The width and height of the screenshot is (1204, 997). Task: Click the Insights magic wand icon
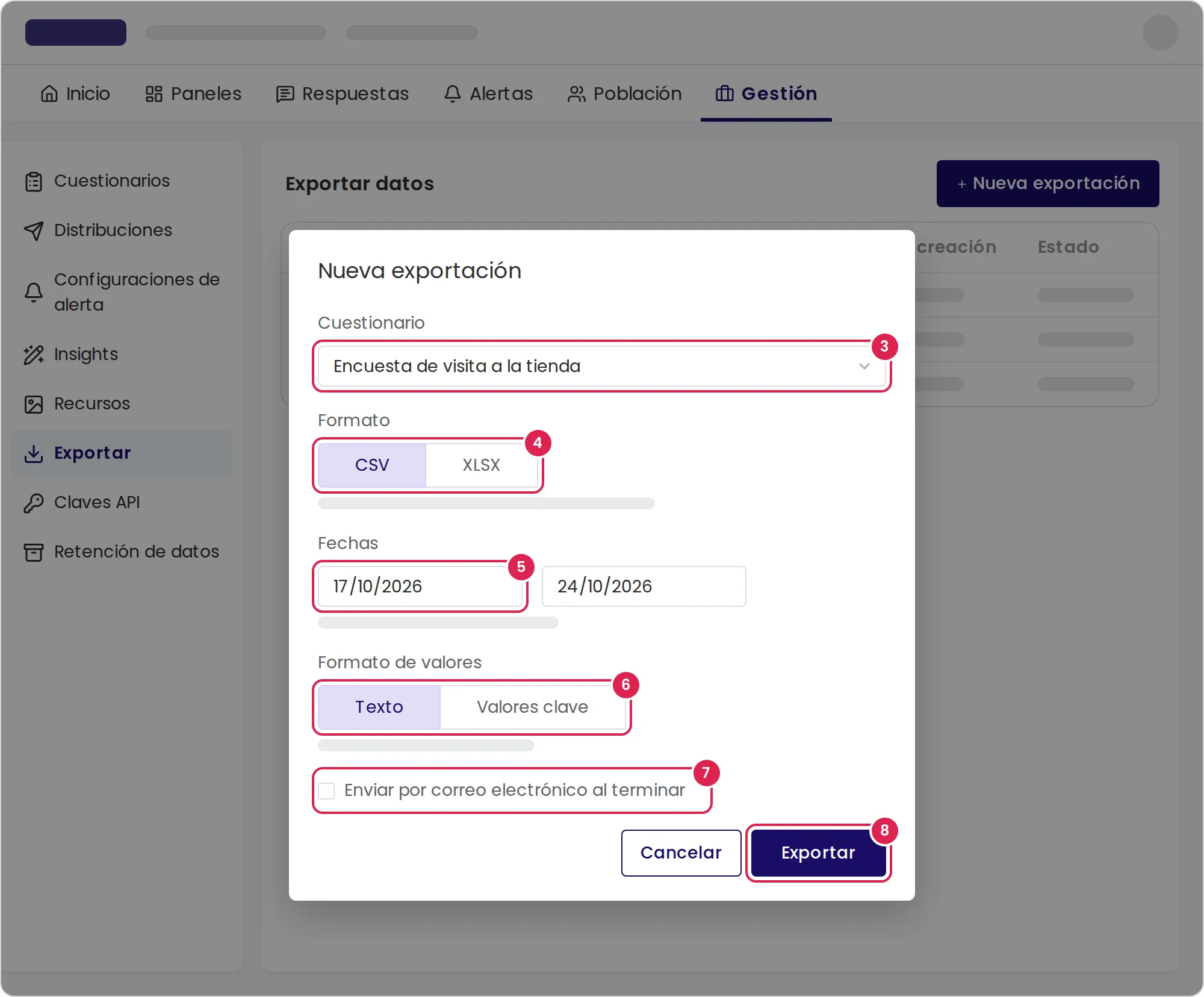coord(34,355)
